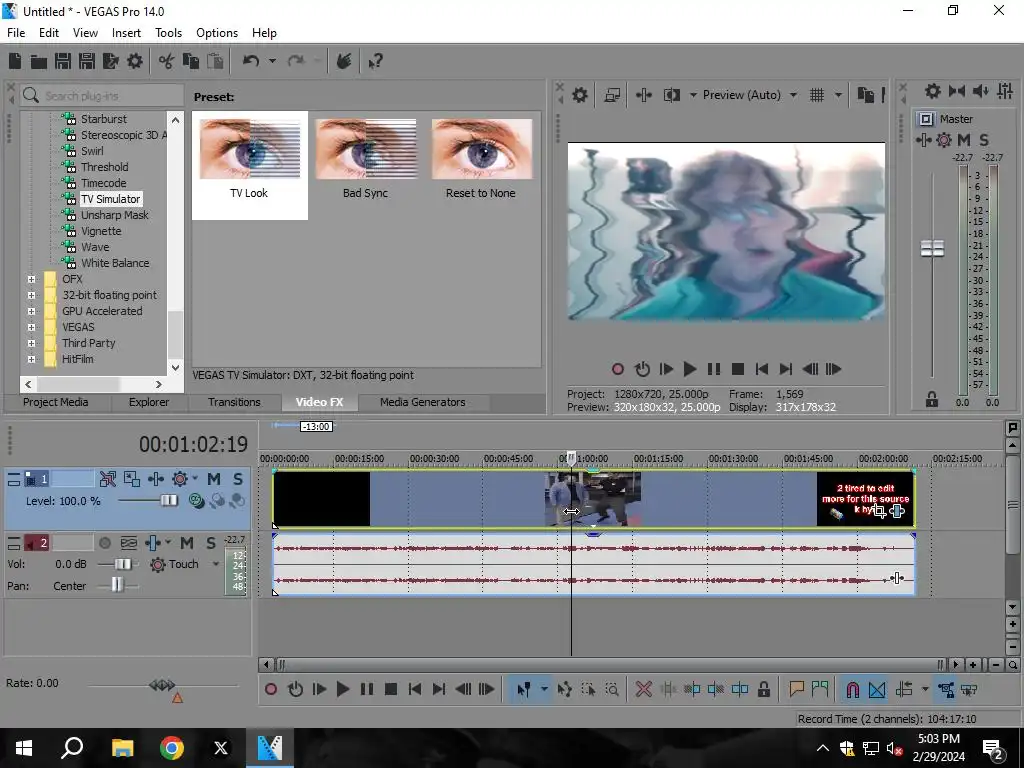Image resolution: width=1024 pixels, height=768 pixels.
Task: Open Preview (Auto) quality dropdown
Action: pos(793,95)
